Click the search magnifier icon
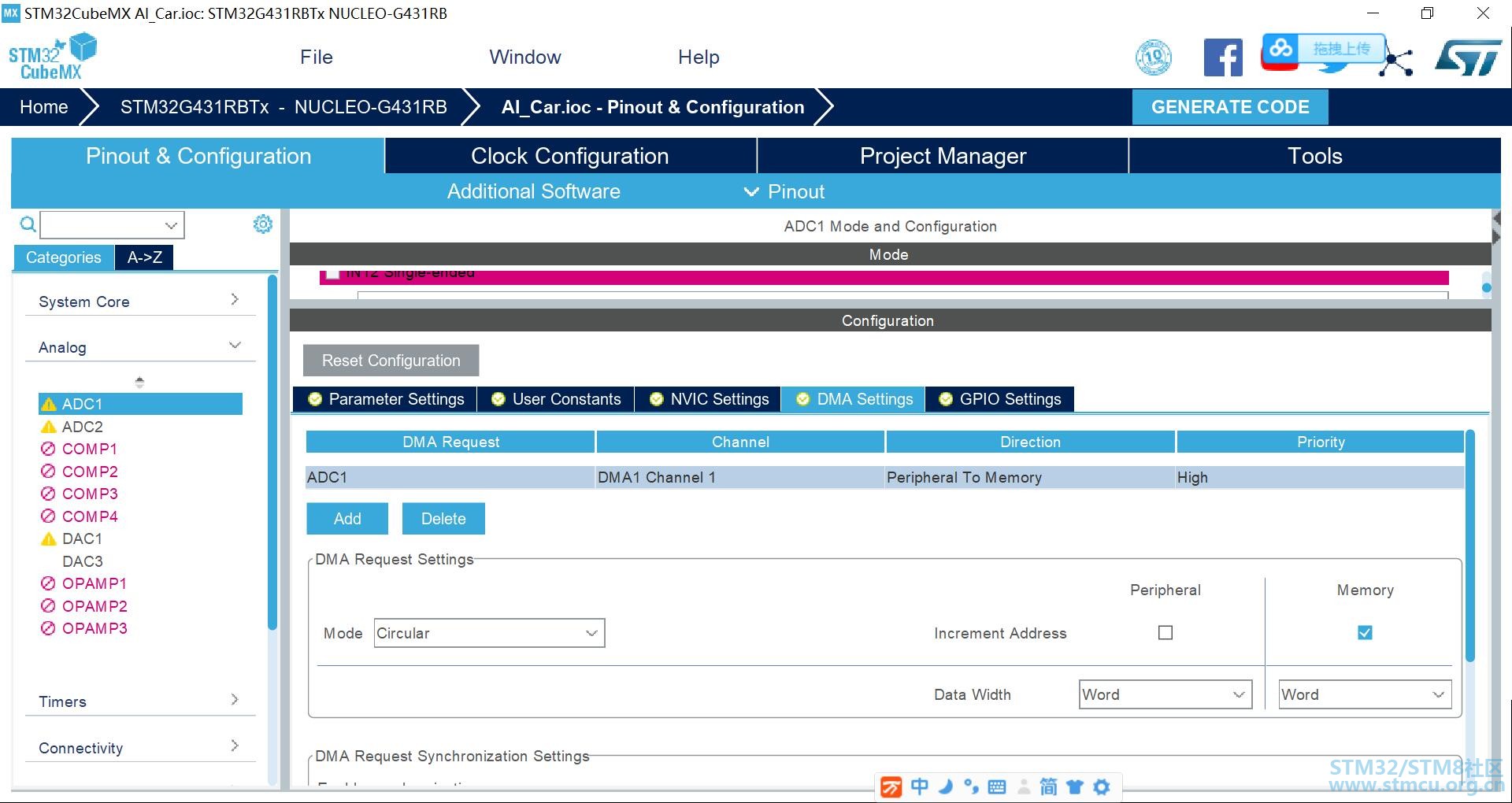Viewport: 1512px width, 803px height. point(28,224)
